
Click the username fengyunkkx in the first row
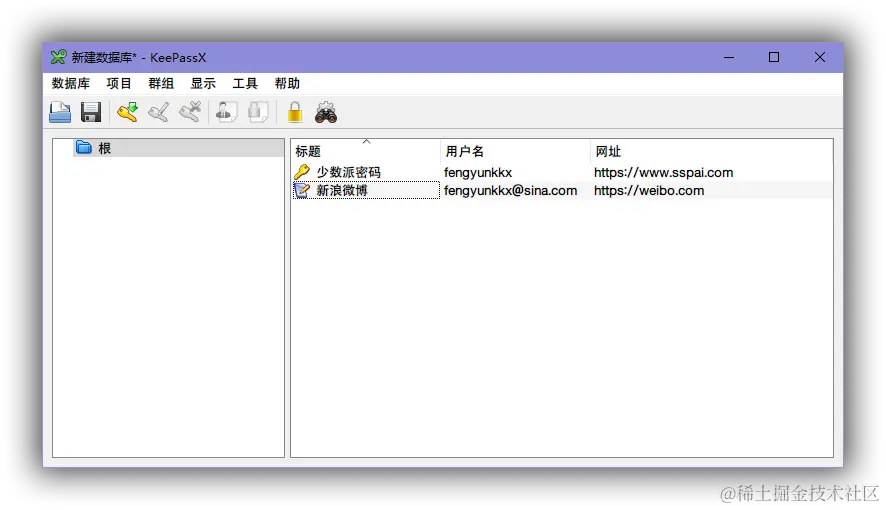tap(478, 172)
